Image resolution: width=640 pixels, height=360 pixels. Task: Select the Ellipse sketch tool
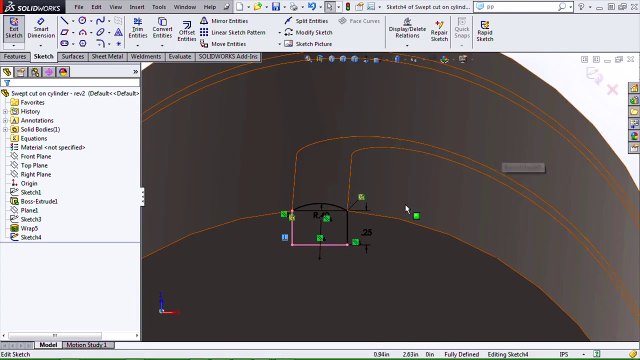click(x=100, y=32)
